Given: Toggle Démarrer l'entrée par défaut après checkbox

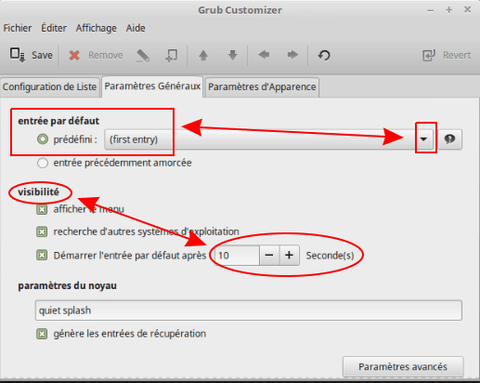Looking at the screenshot, I should pos(42,256).
